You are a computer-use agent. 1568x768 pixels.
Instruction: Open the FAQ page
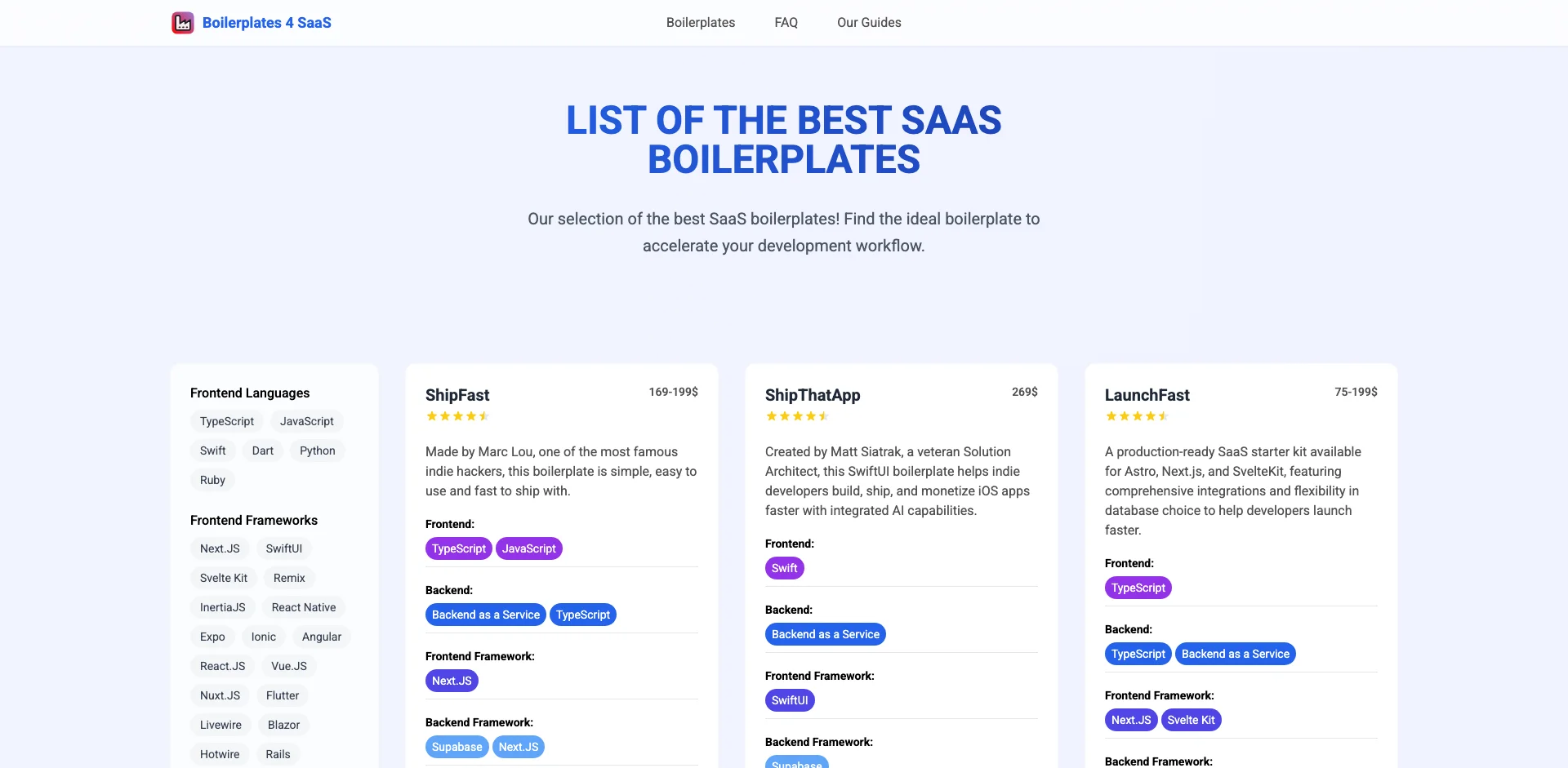[x=786, y=22]
